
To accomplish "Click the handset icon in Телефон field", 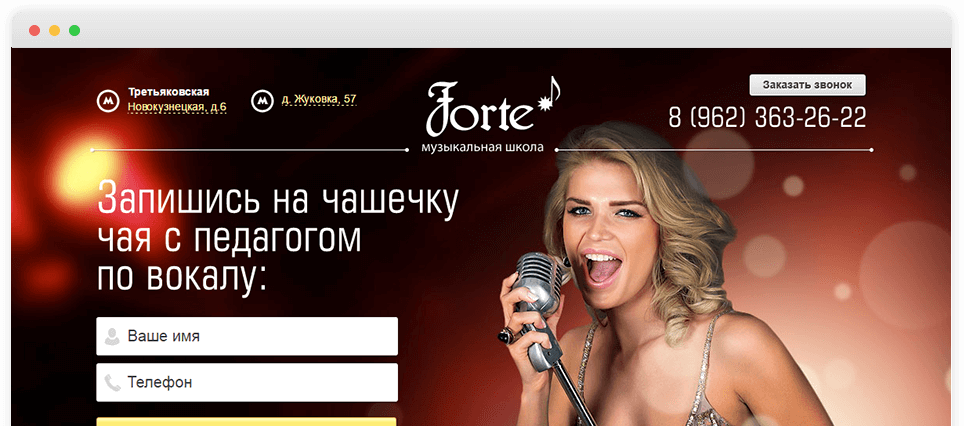I will pyautogui.click(x=112, y=383).
